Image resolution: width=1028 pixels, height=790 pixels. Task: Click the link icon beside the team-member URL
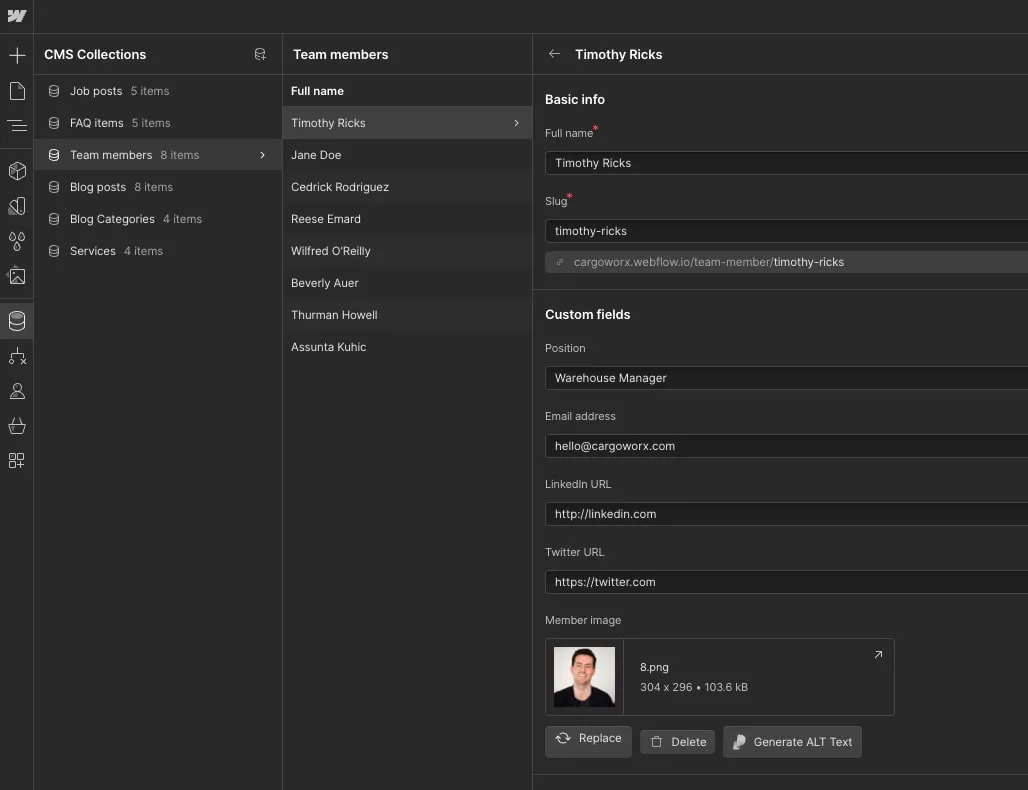click(x=560, y=262)
